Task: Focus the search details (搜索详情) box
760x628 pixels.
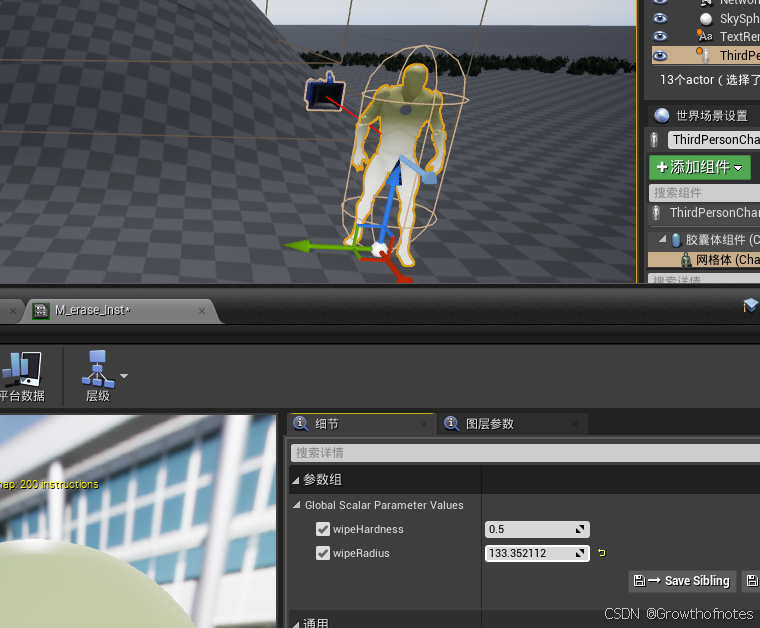Action: pos(525,453)
